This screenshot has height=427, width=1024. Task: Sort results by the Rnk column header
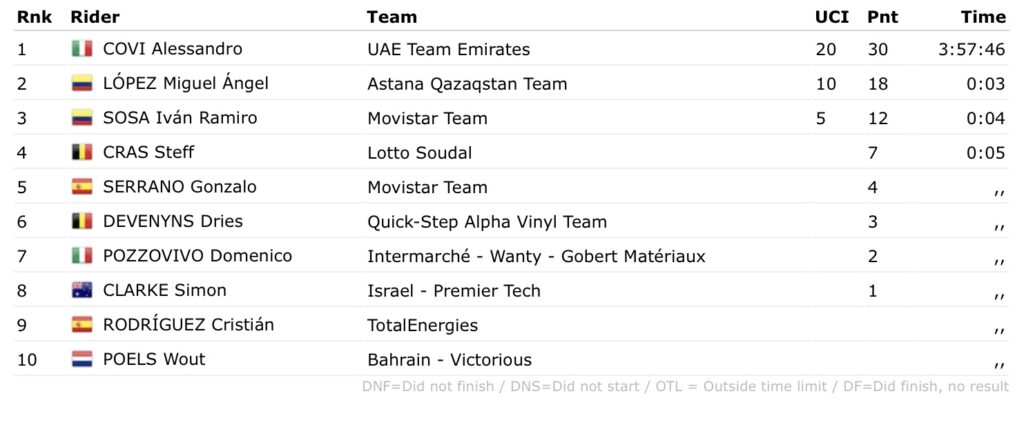(34, 17)
